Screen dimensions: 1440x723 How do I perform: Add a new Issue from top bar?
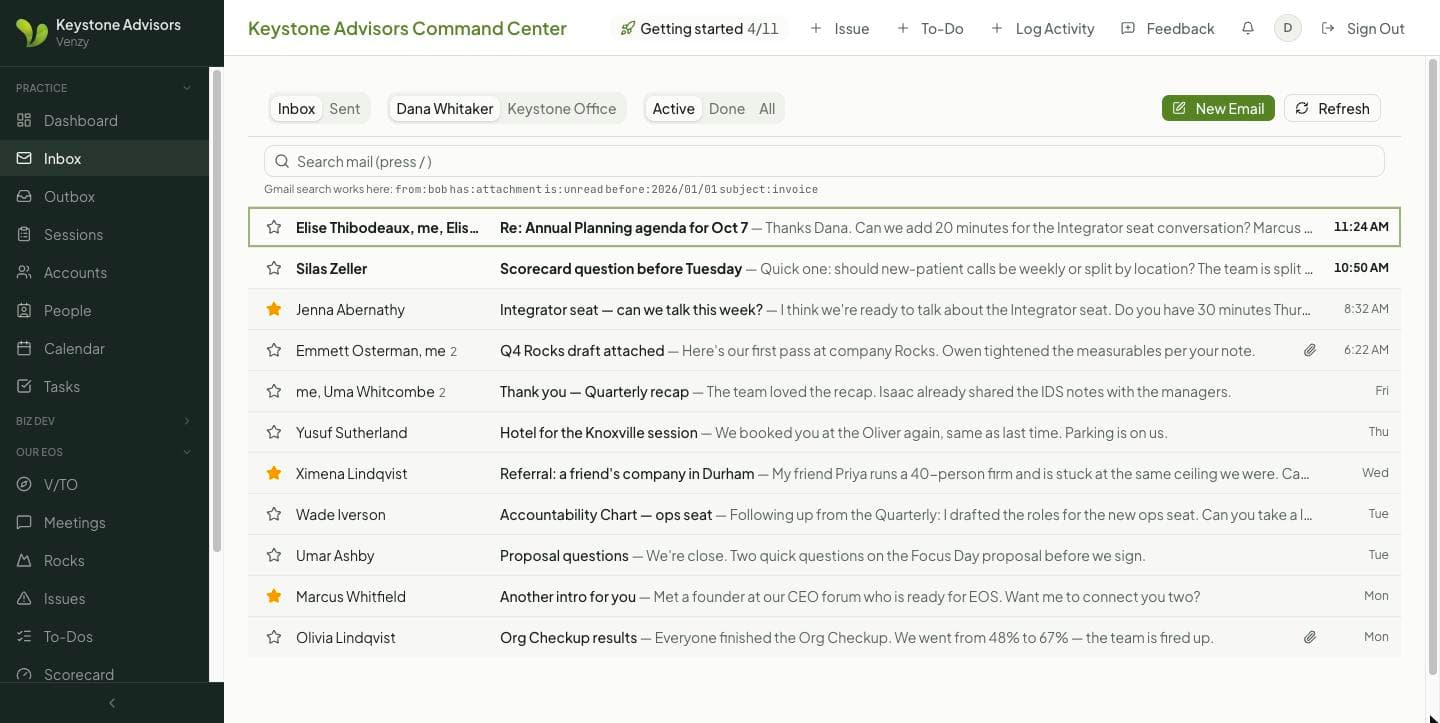coord(840,28)
